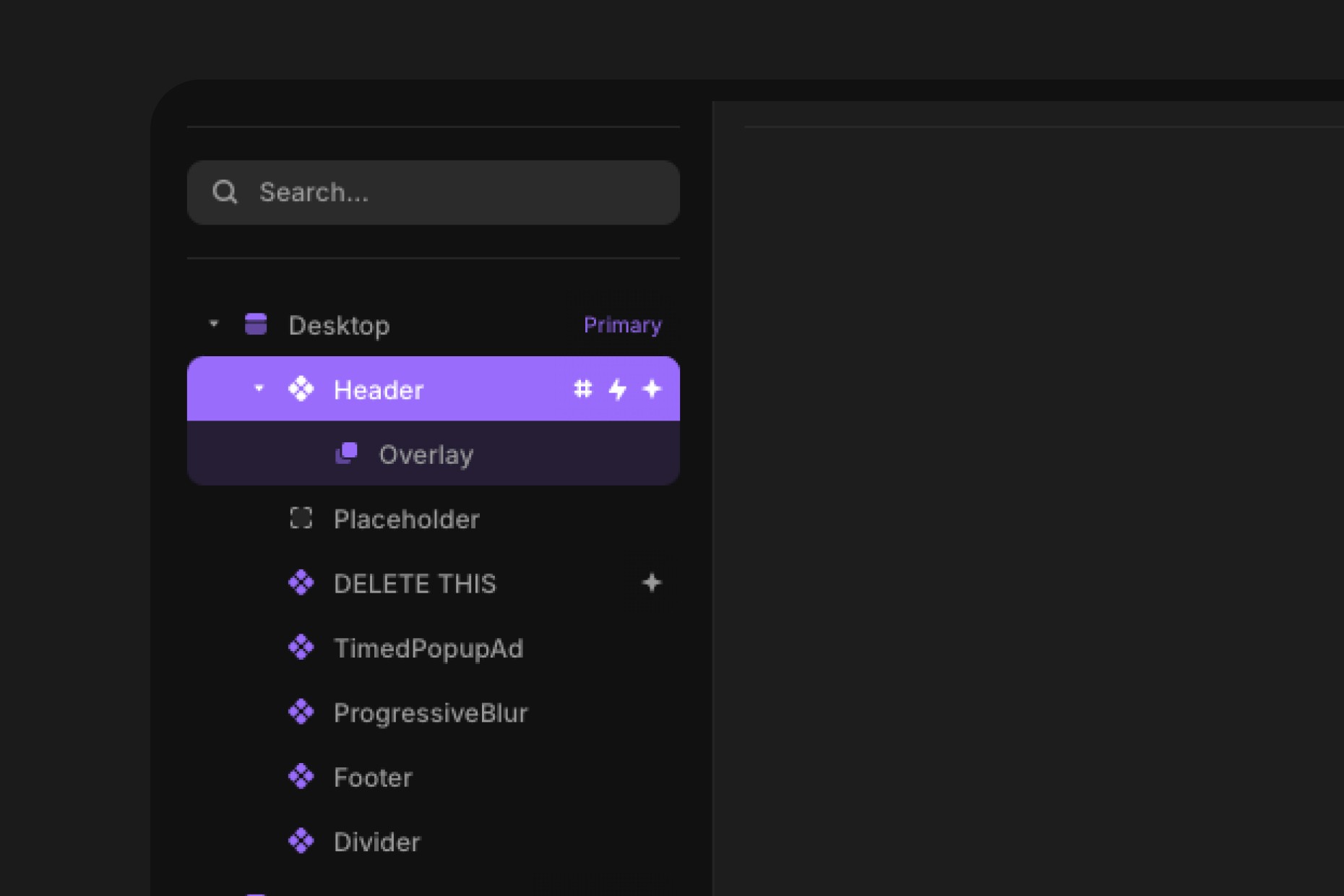Click the plus icon next to DELETE THIS

coord(652,583)
